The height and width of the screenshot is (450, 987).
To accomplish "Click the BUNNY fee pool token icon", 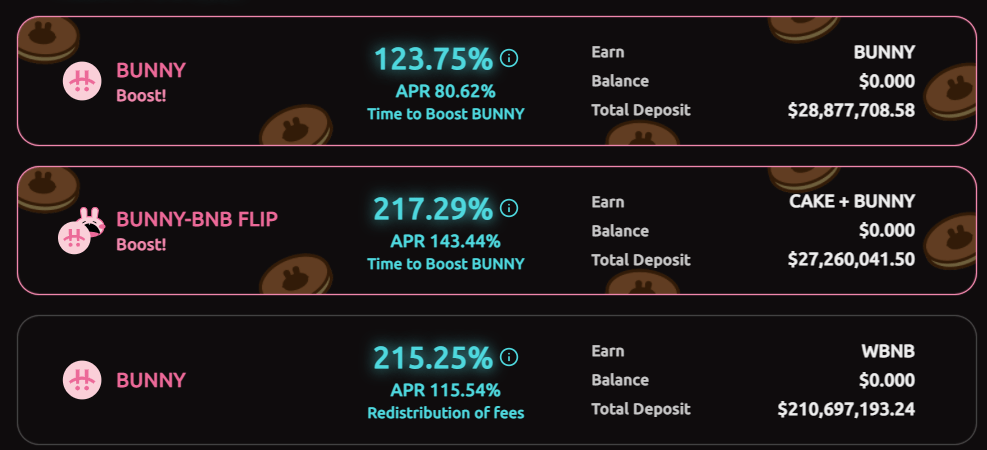I will pyautogui.click(x=82, y=380).
